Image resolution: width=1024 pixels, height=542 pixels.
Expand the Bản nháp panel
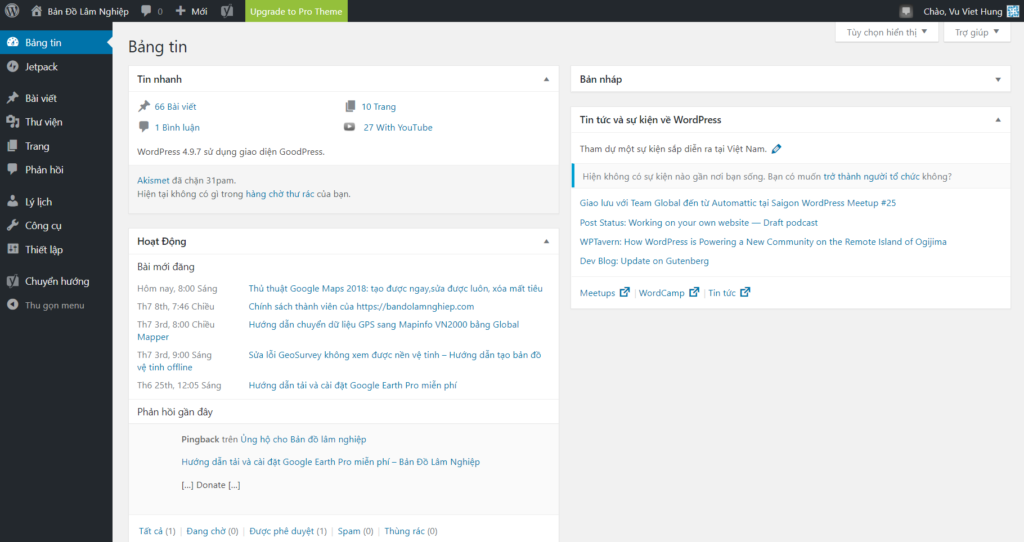click(x=998, y=79)
